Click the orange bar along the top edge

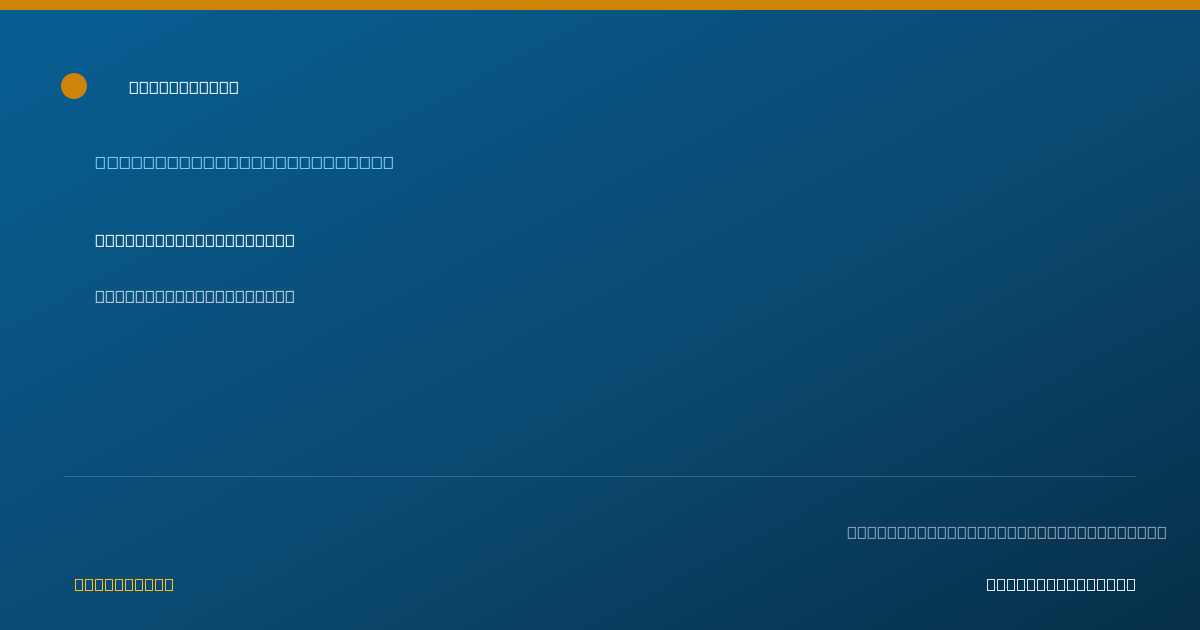(x=600, y=5)
